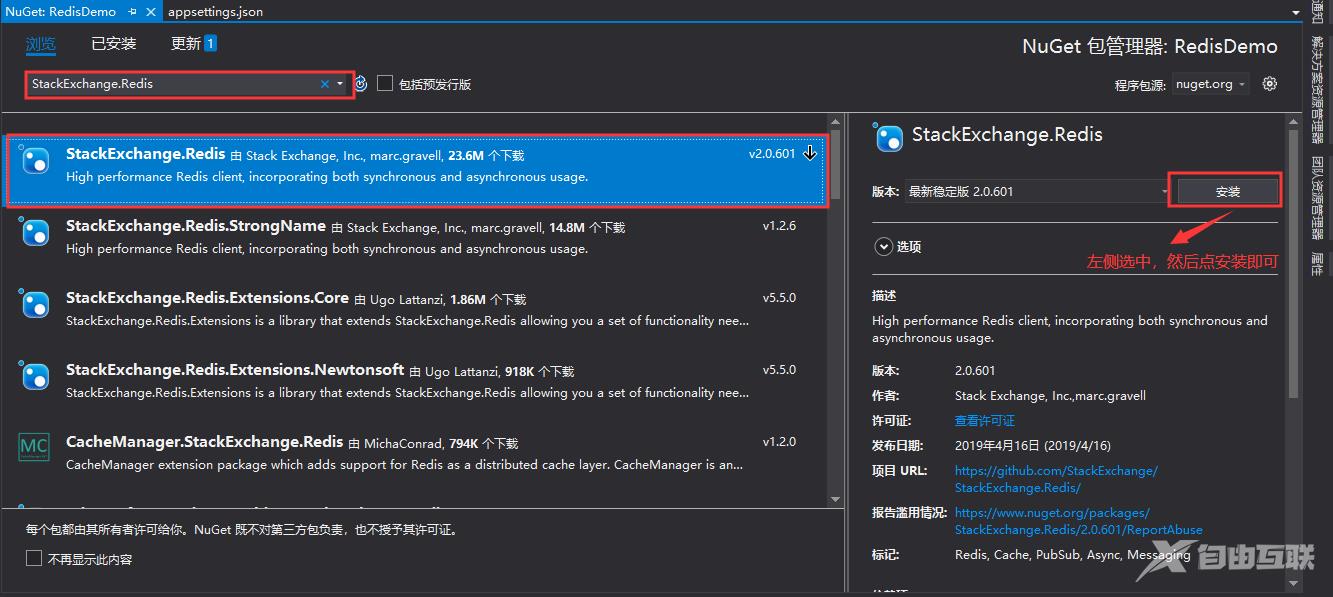This screenshot has height=597, width=1333.
Task: Click the refresh icon beside the search box
Action: [361, 84]
